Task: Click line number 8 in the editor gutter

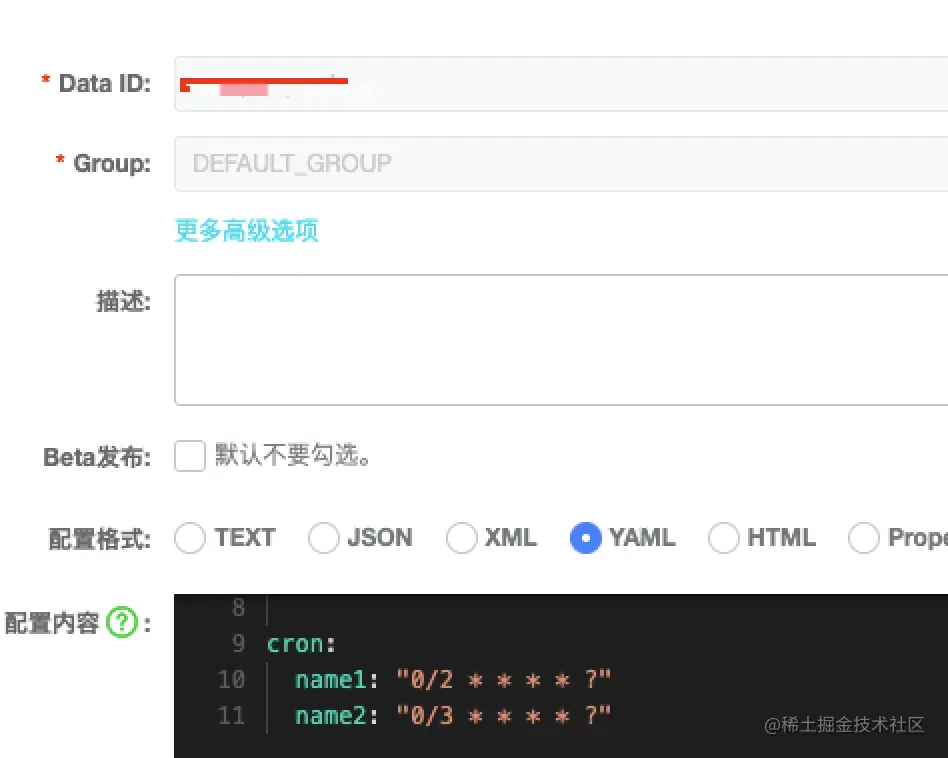Action: (x=238, y=607)
